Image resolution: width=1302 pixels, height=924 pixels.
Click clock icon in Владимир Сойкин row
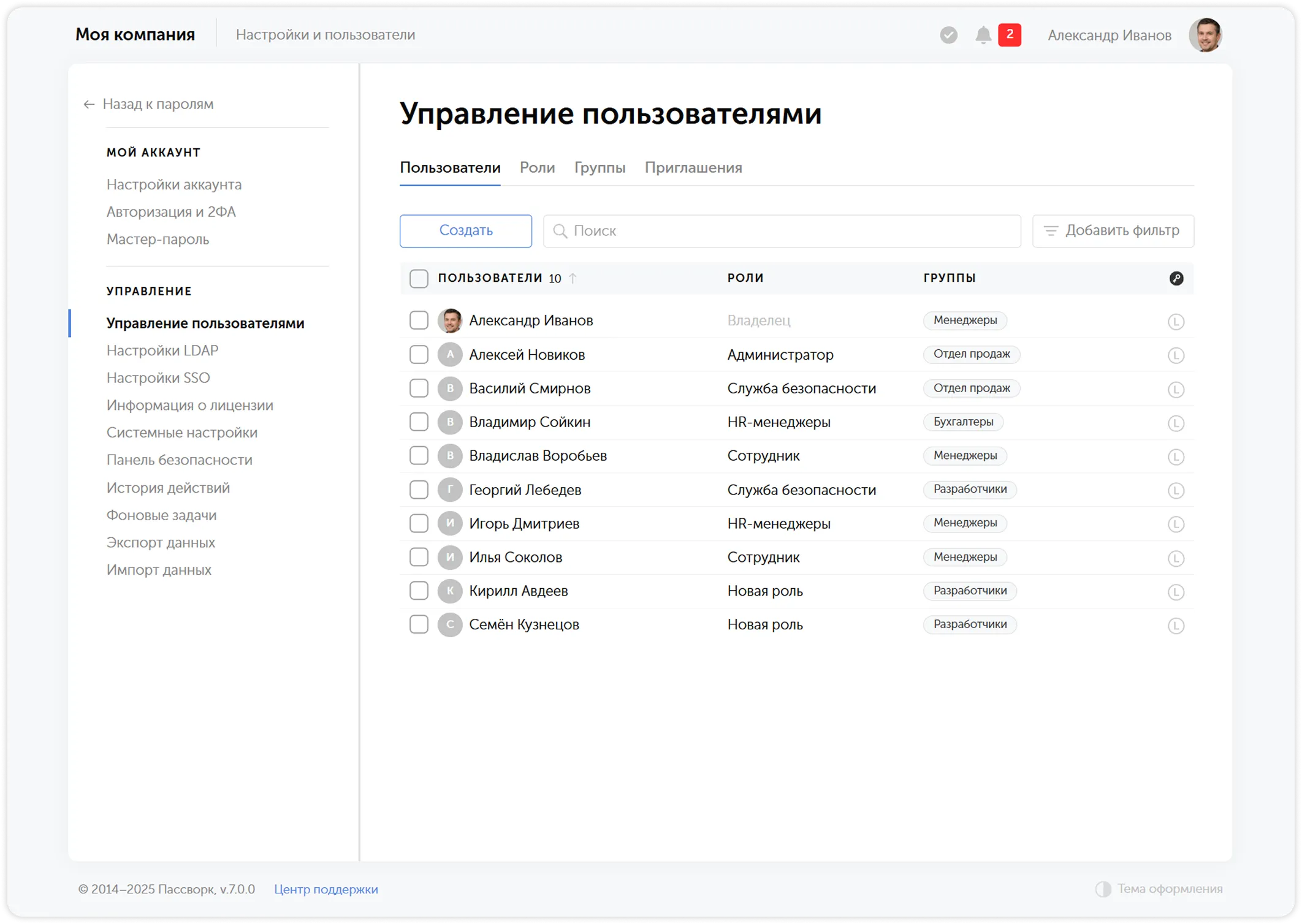[1175, 423]
